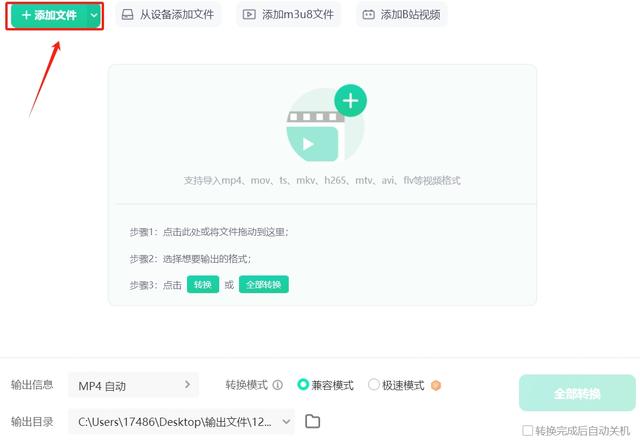The image size is (640, 444).
Task: Click the 转换 sample button in step 3
Action: click(x=203, y=284)
